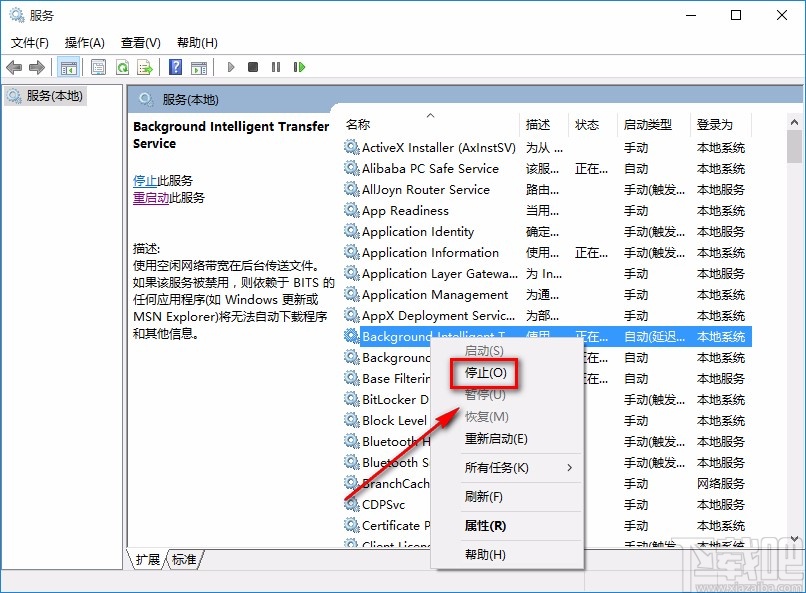Click the Back navigation arrow in the toolbar
Image resolution: width=806 pixels, height=593 pixels.
[x=14, y=67]
